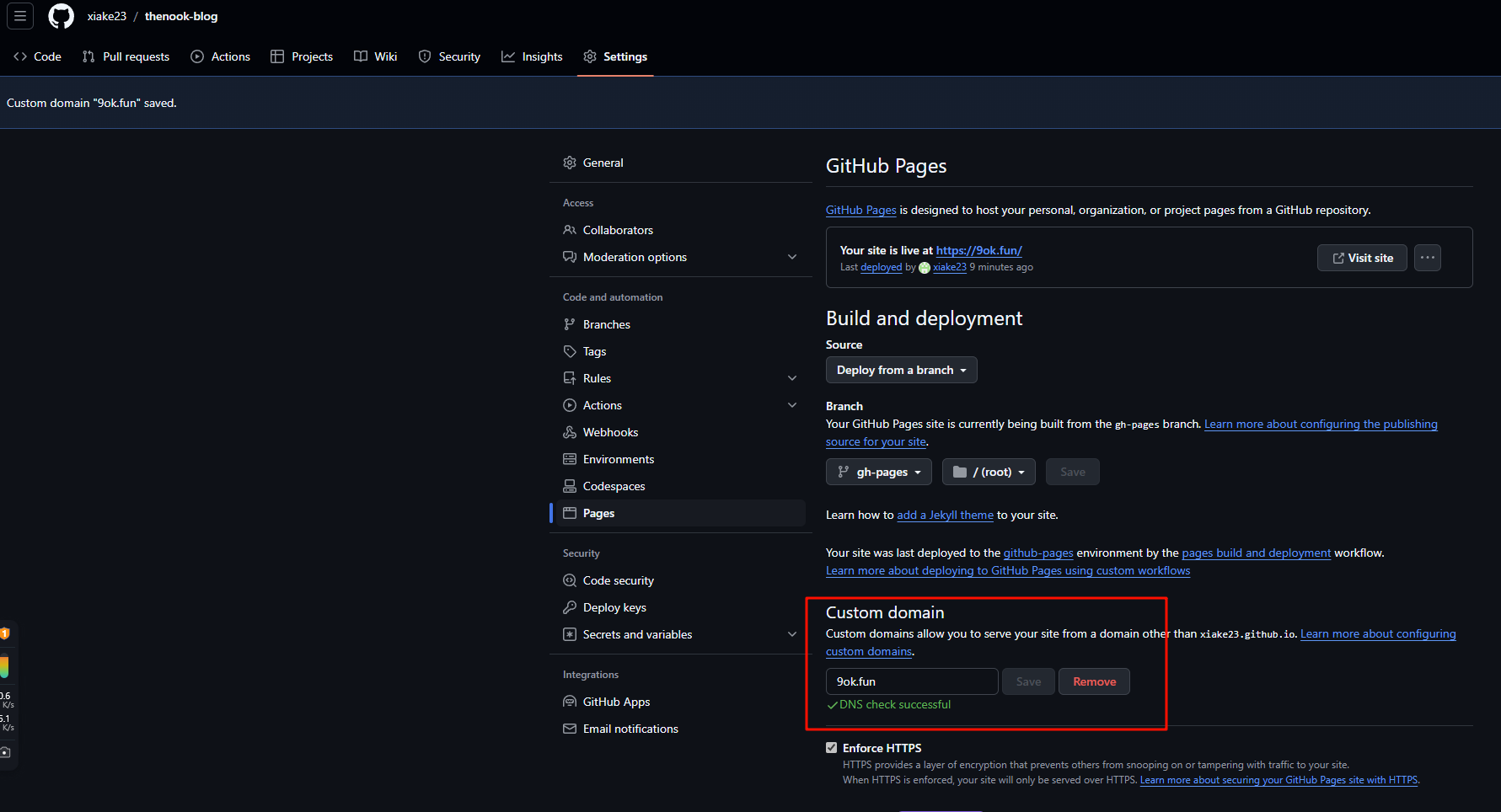Open securing GitHub Pages with HTTPS link
The image size is (1501, 812).
(1279, 780)
